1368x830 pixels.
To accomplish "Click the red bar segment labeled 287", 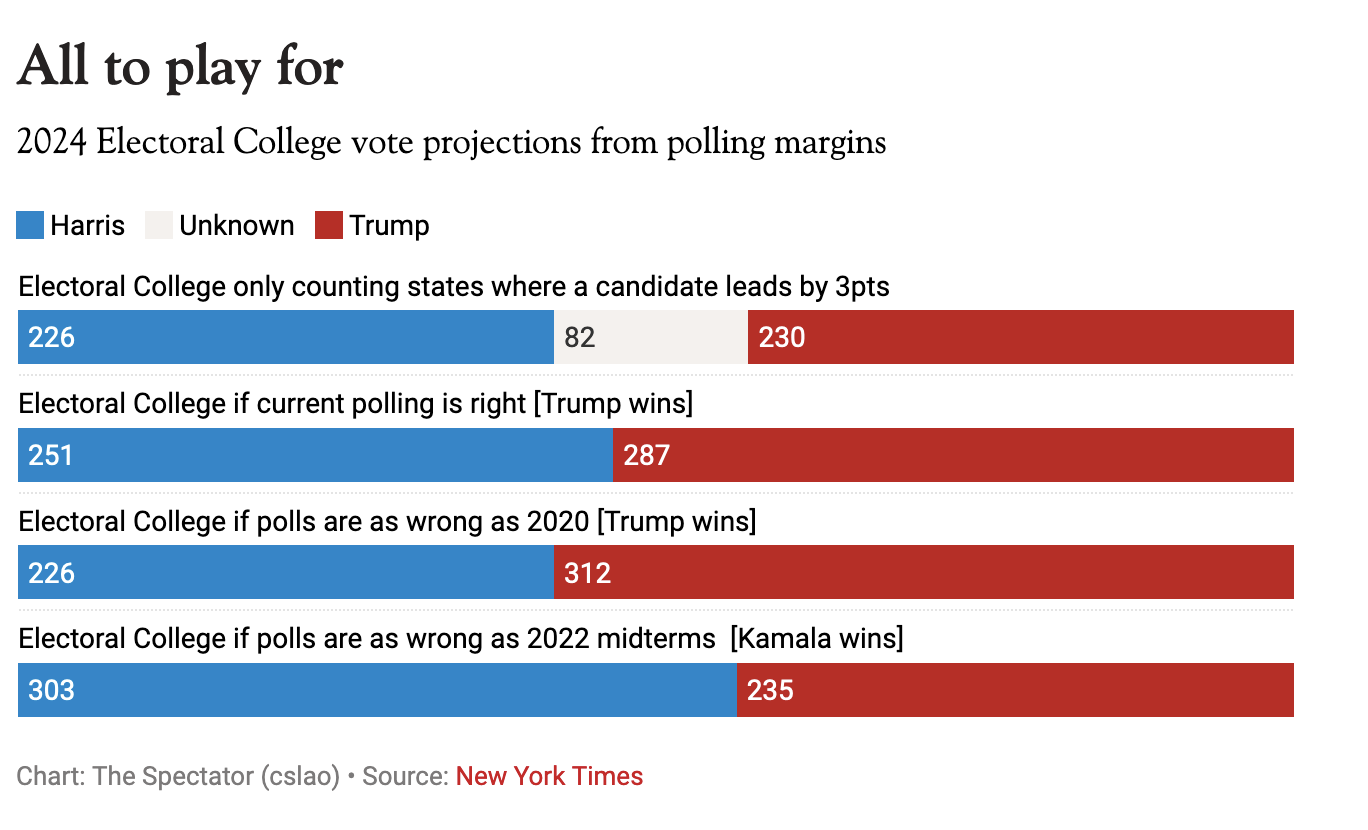I will (953, 455).
